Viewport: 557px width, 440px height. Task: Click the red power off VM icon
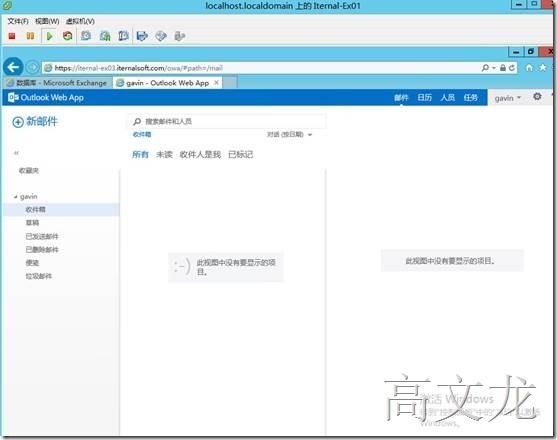click(x=12, y=36)
